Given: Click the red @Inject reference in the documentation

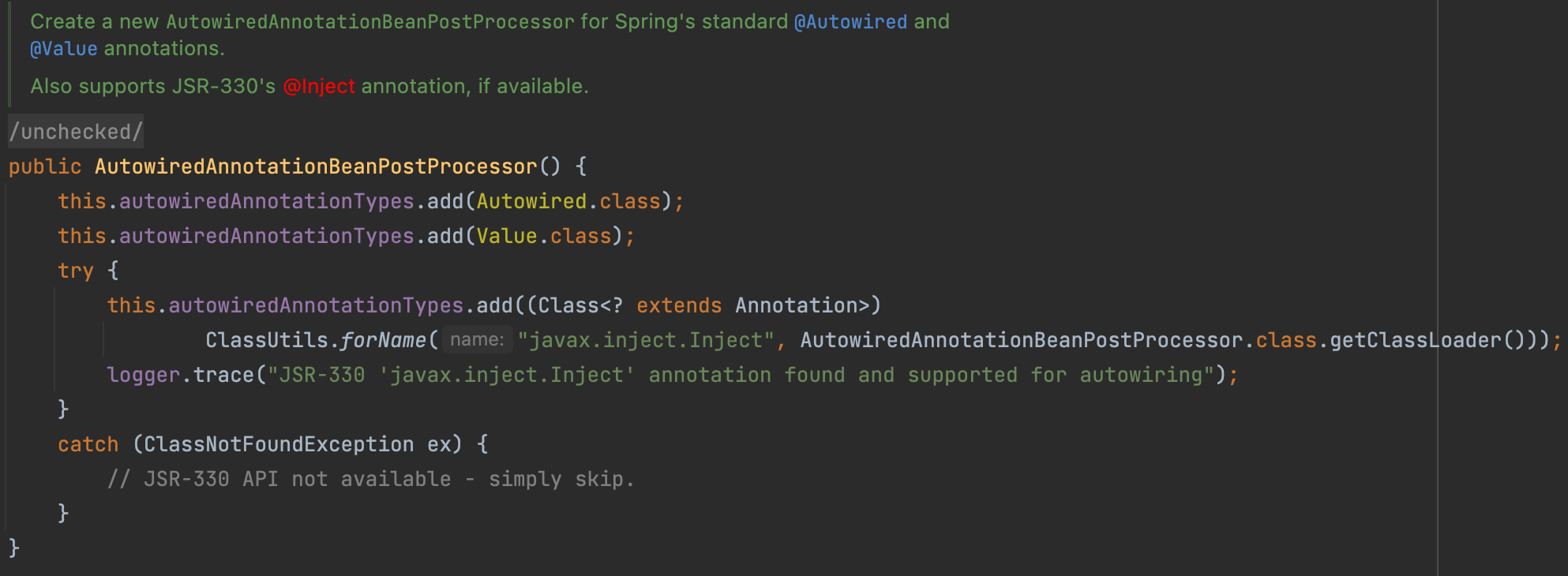Looking at the screenshot, I should click(x=319, y=86).
